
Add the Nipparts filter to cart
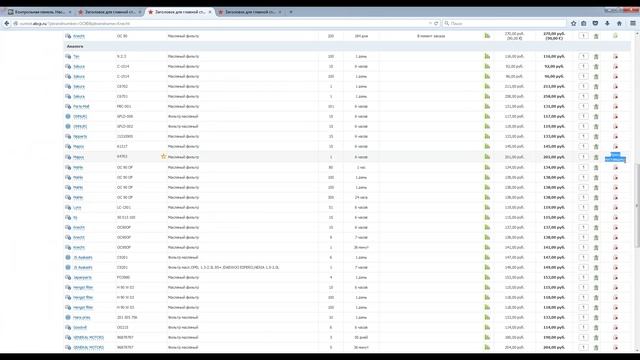[x=596, y=137]
